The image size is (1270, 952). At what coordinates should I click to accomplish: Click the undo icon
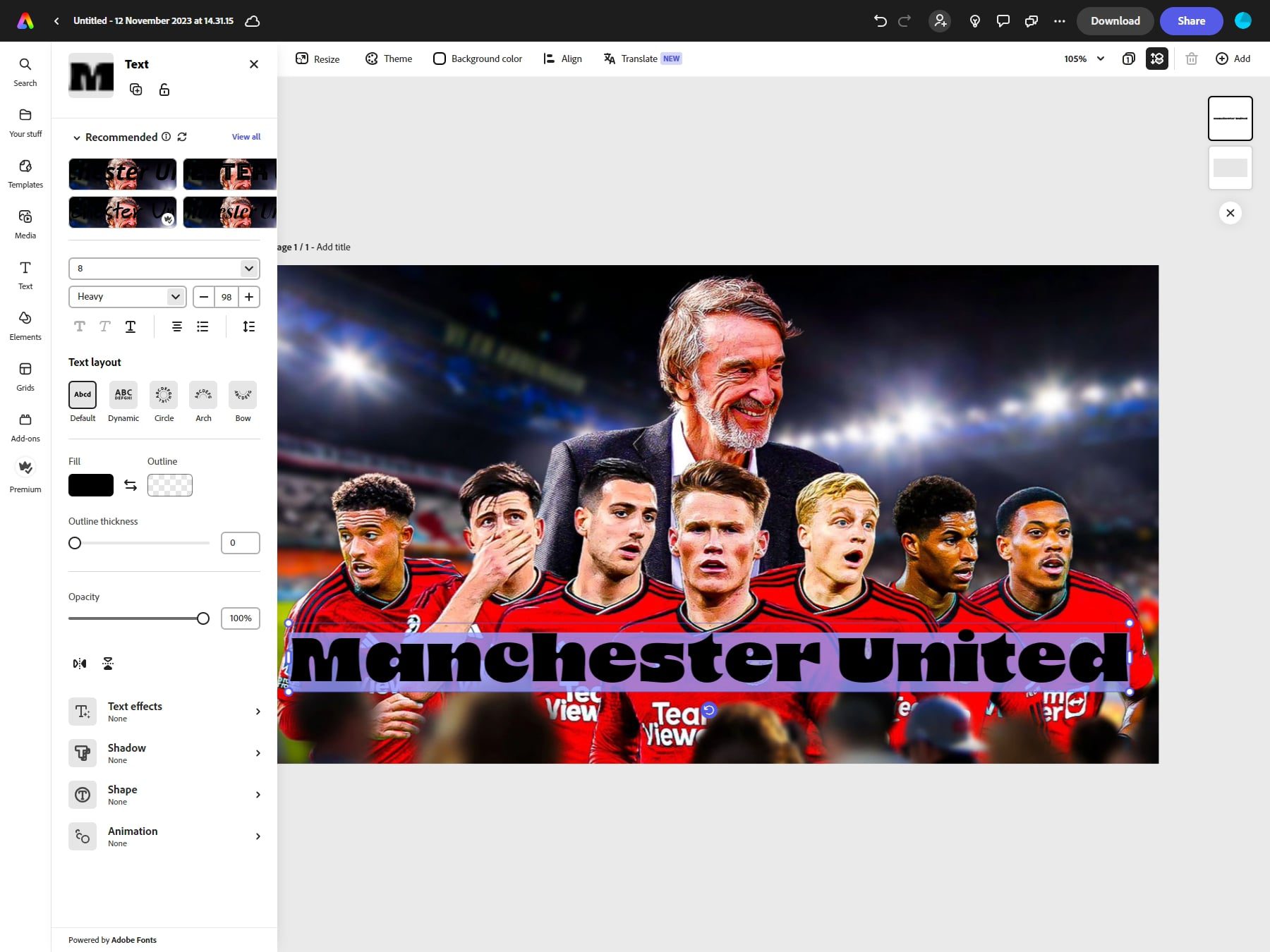[x=879, y=21]
